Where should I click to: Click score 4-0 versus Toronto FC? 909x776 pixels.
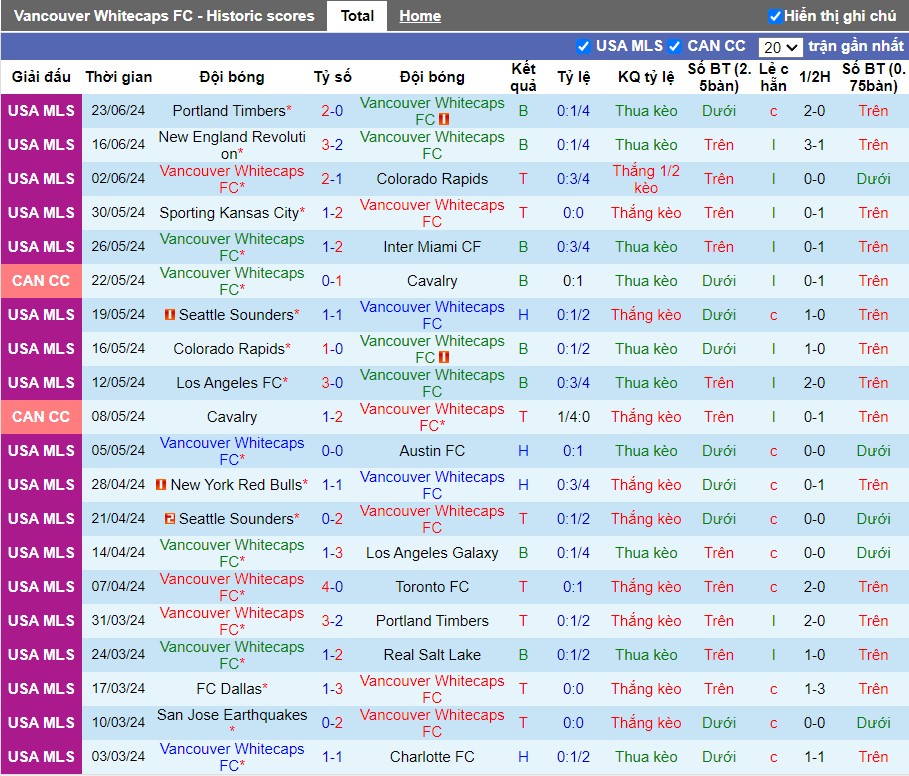(x=332, y=586)
